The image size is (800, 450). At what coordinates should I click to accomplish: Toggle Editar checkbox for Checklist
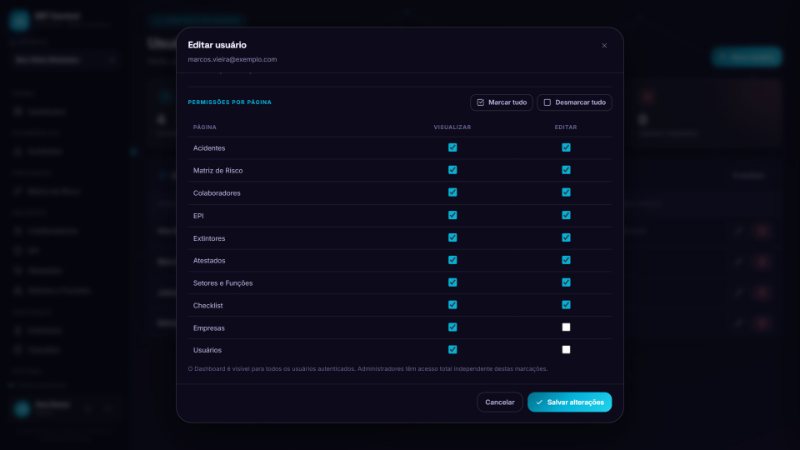point(566,305)
